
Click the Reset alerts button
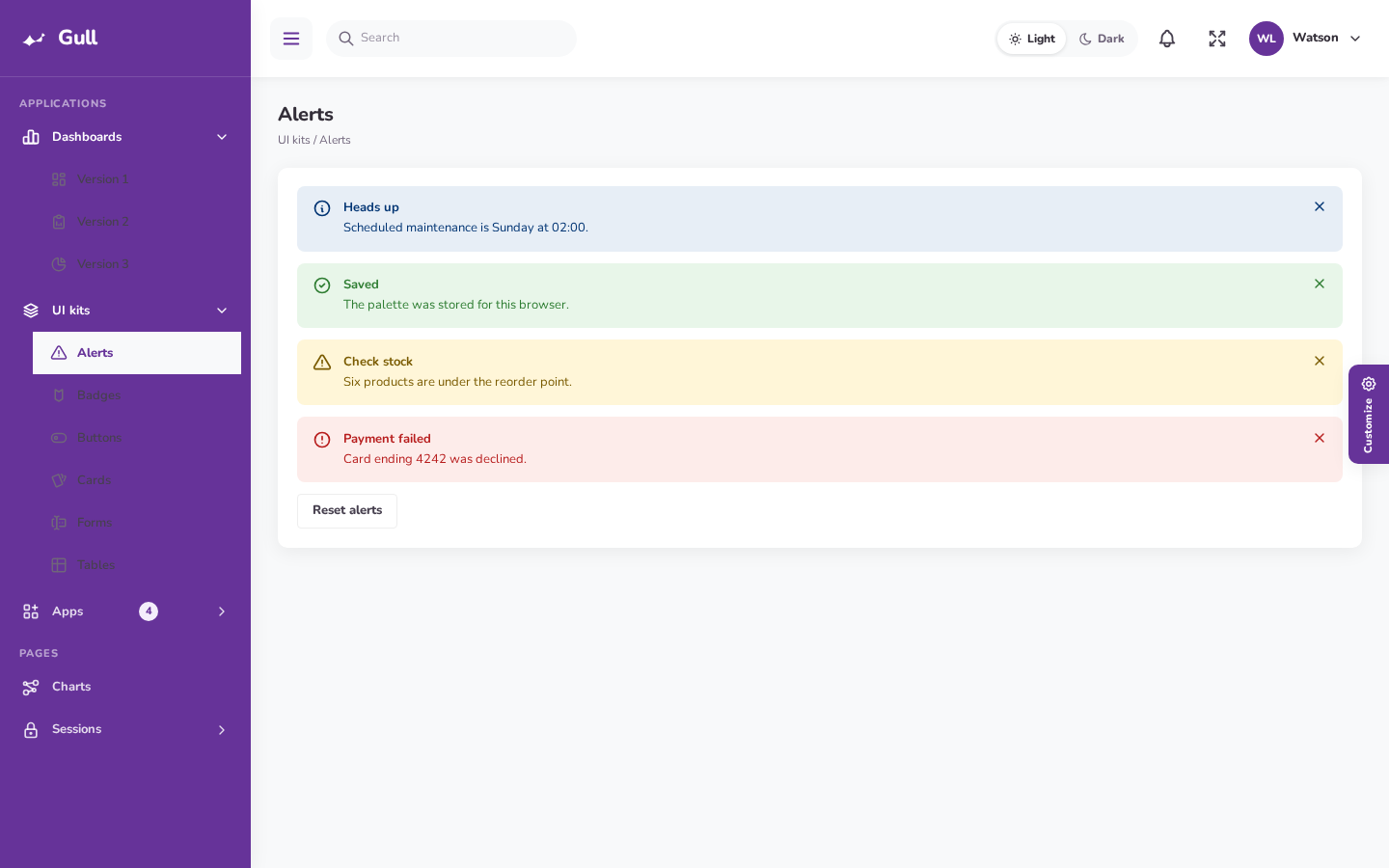(347, 511)
